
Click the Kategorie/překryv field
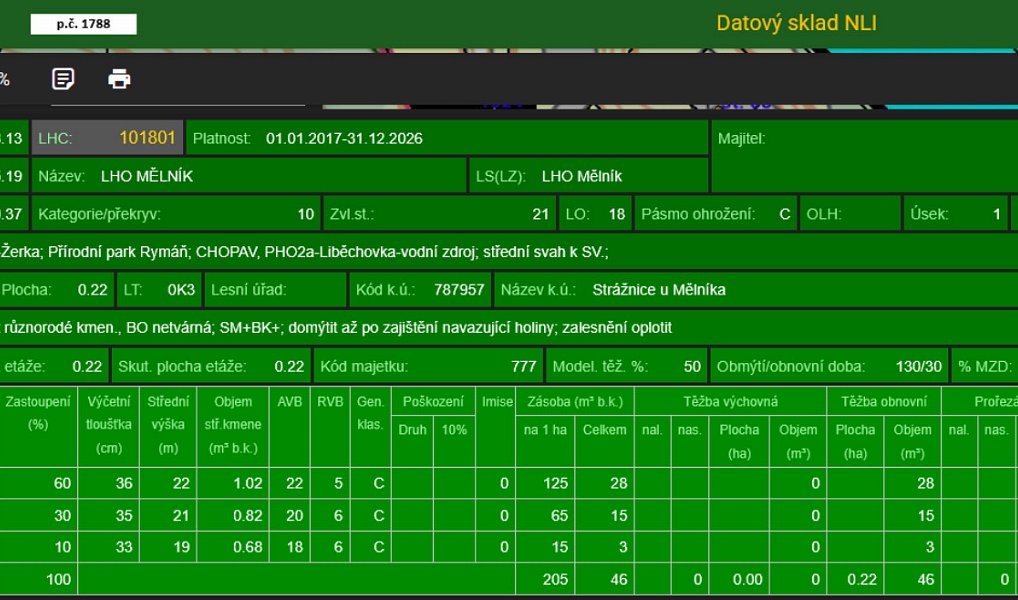coord(176,214)
